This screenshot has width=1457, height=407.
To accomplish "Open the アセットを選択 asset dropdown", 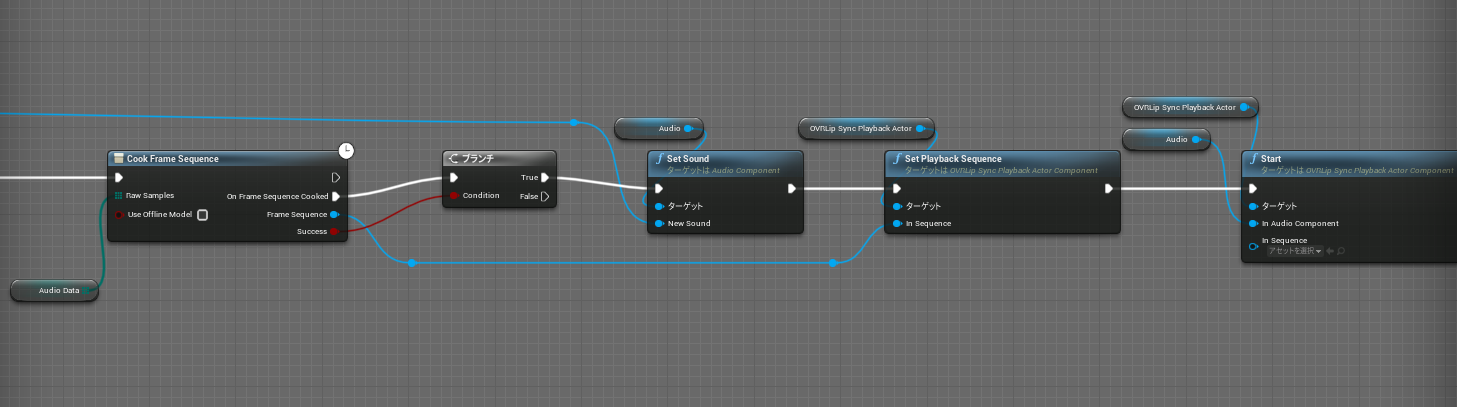I will click(1295, 251).
